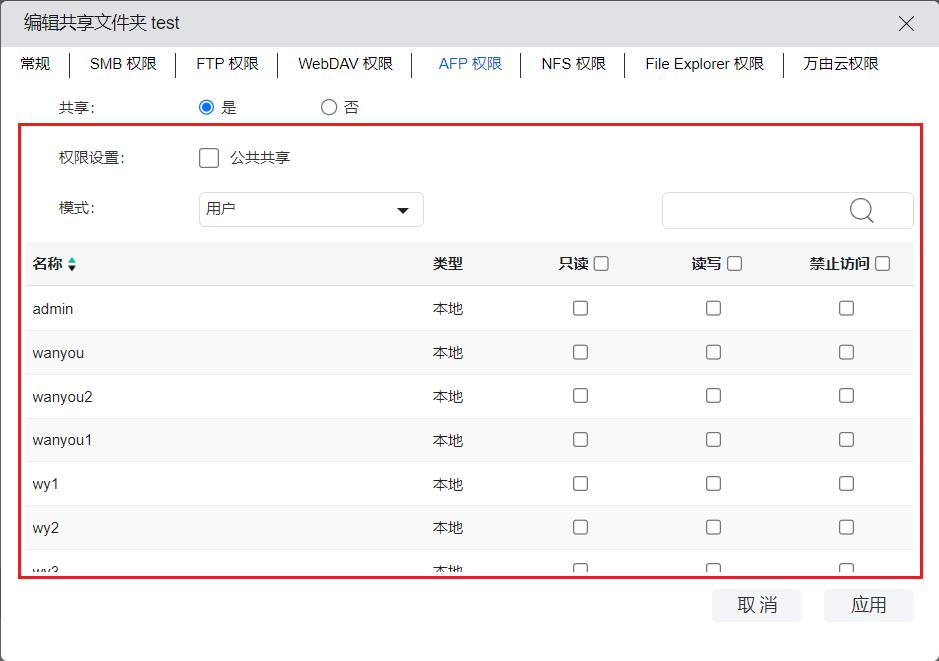Check 禁止访问 for the wy1 user
Viewport: 939px width, 661px height.
[x=846, y=484]
